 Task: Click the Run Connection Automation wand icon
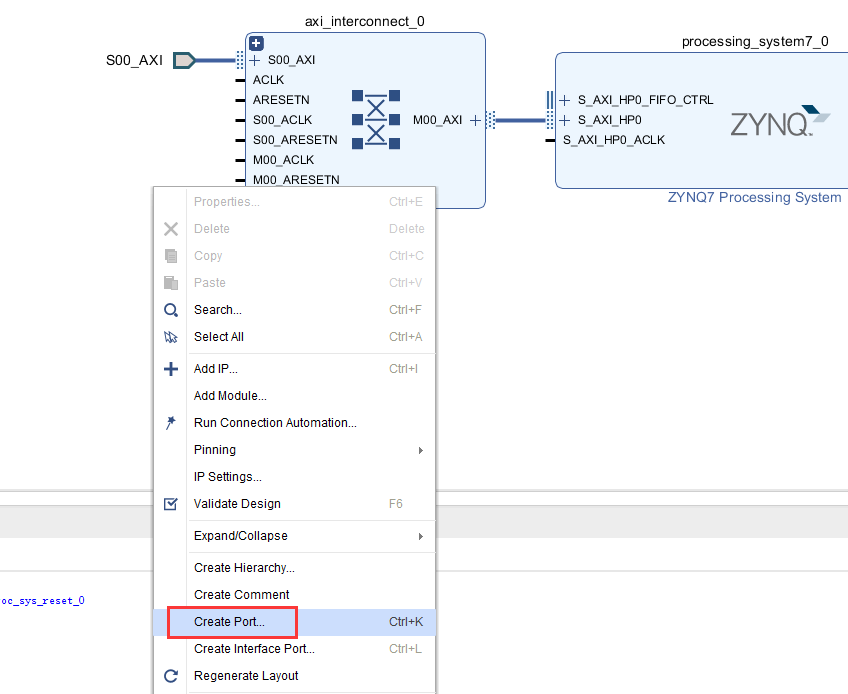tap(171, 422)
